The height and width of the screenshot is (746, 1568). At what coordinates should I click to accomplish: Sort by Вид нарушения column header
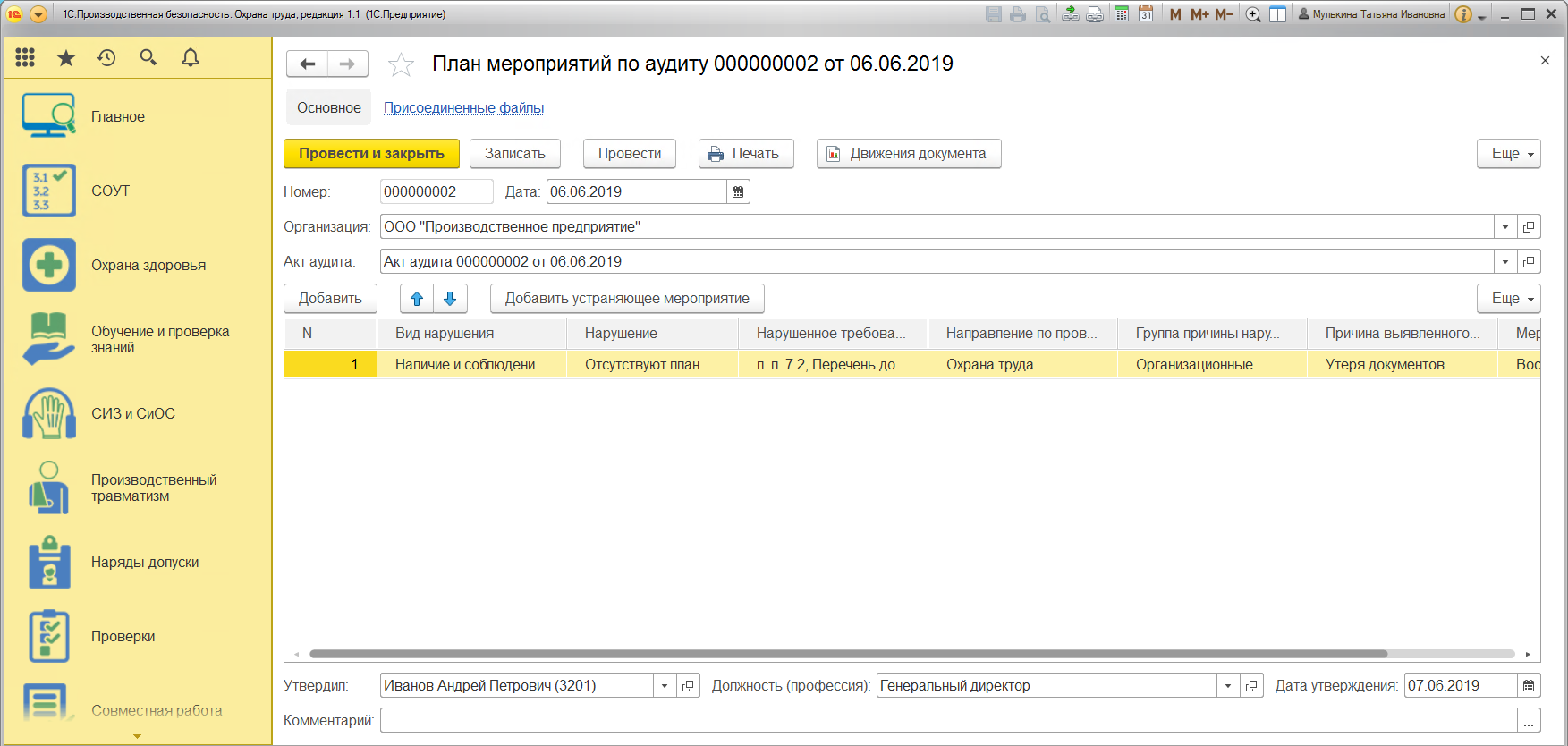(471, 334)
